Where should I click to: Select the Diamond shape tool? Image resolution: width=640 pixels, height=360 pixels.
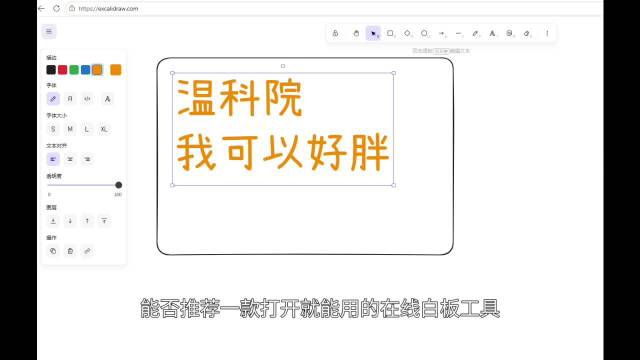click(x=407, y=33)
